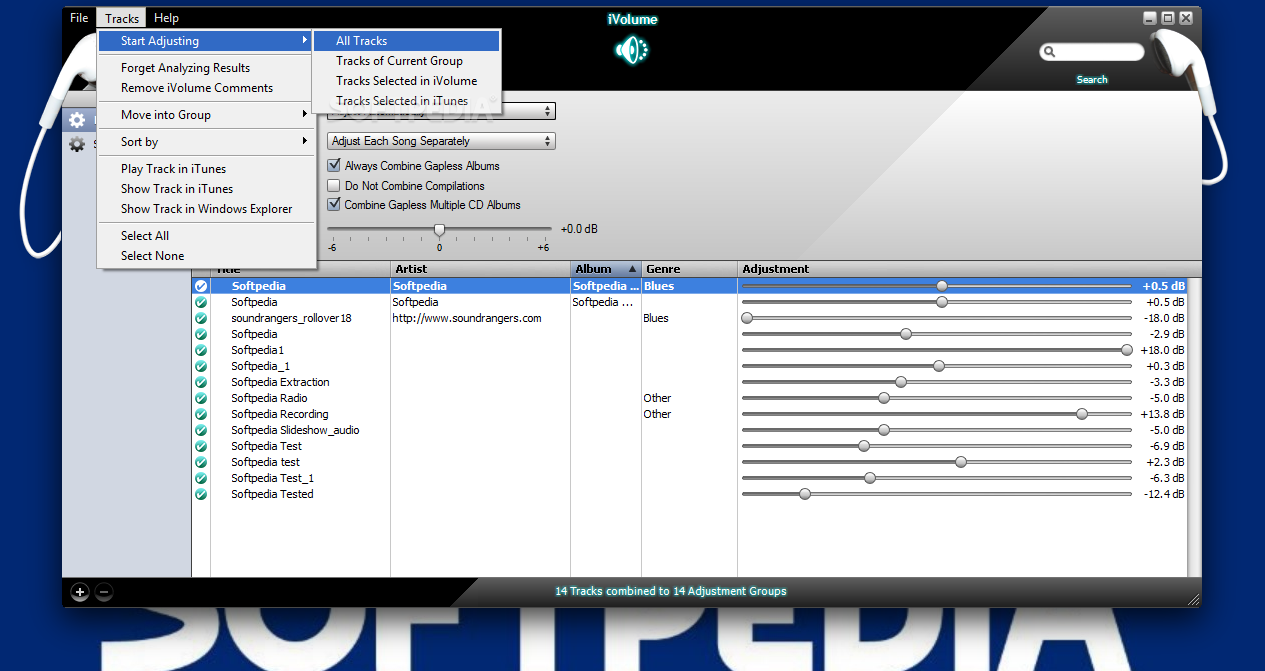Viewport: 1265px width, 671px height.
Task: Click adjustment slider for soundrangers_rollover18 track
Action: click(746, 318)
